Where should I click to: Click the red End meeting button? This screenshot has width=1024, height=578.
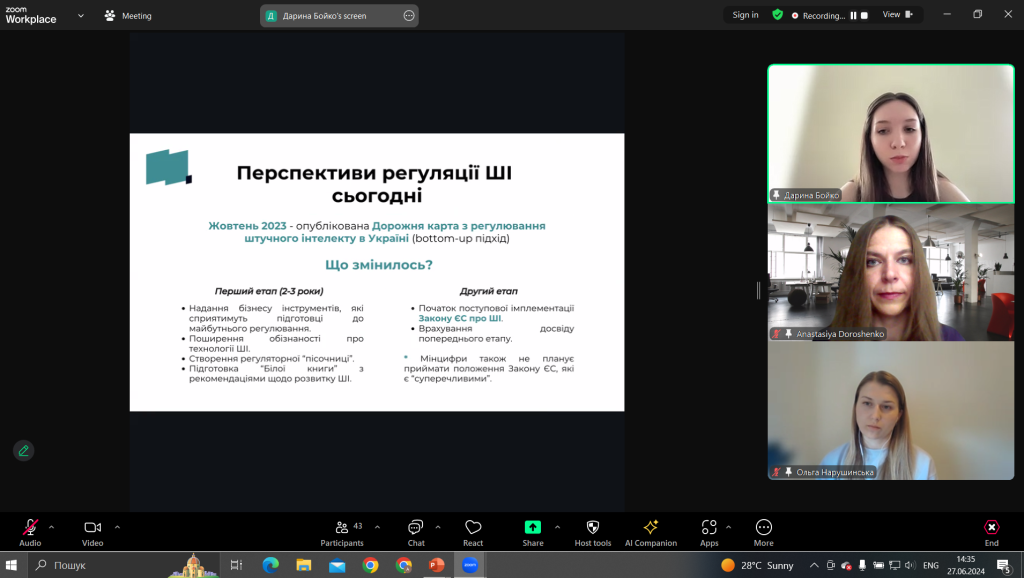tap(991, 533)
